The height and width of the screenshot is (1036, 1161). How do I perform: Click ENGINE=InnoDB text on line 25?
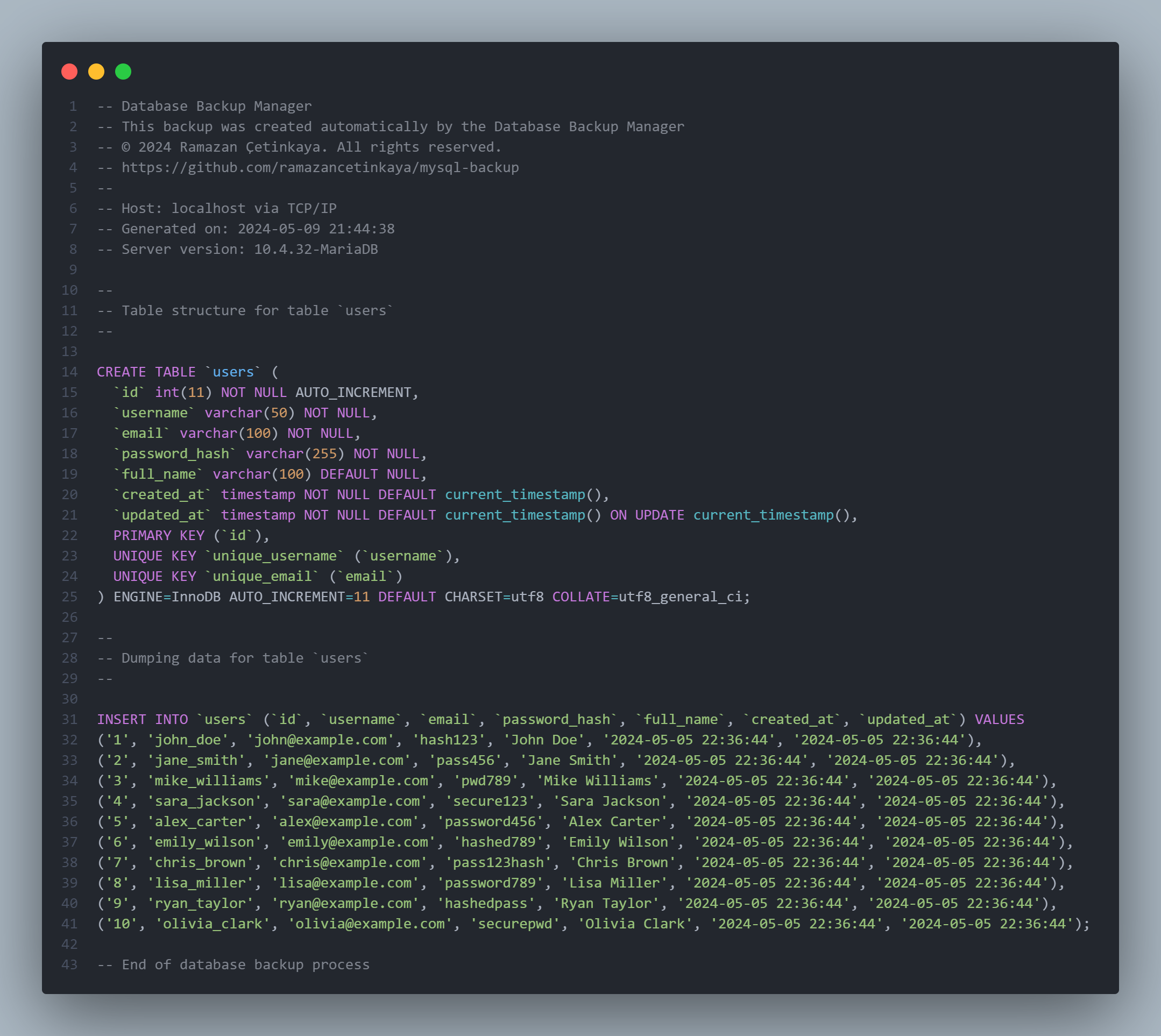pyautogui.click(x=167, y=597)
